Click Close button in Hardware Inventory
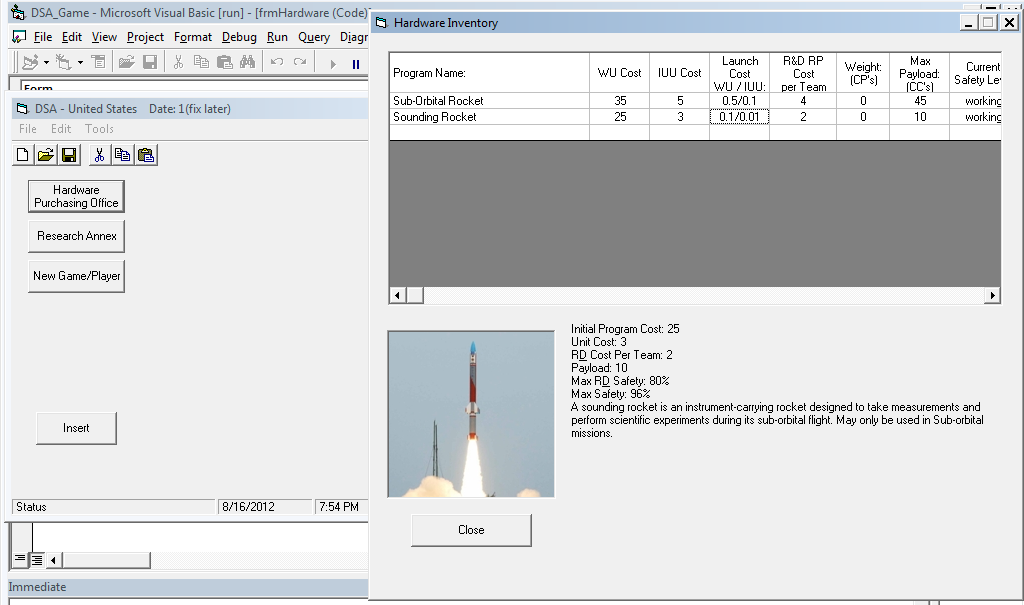The height and width of the screenshot is (605, 1024). [471, 530]
